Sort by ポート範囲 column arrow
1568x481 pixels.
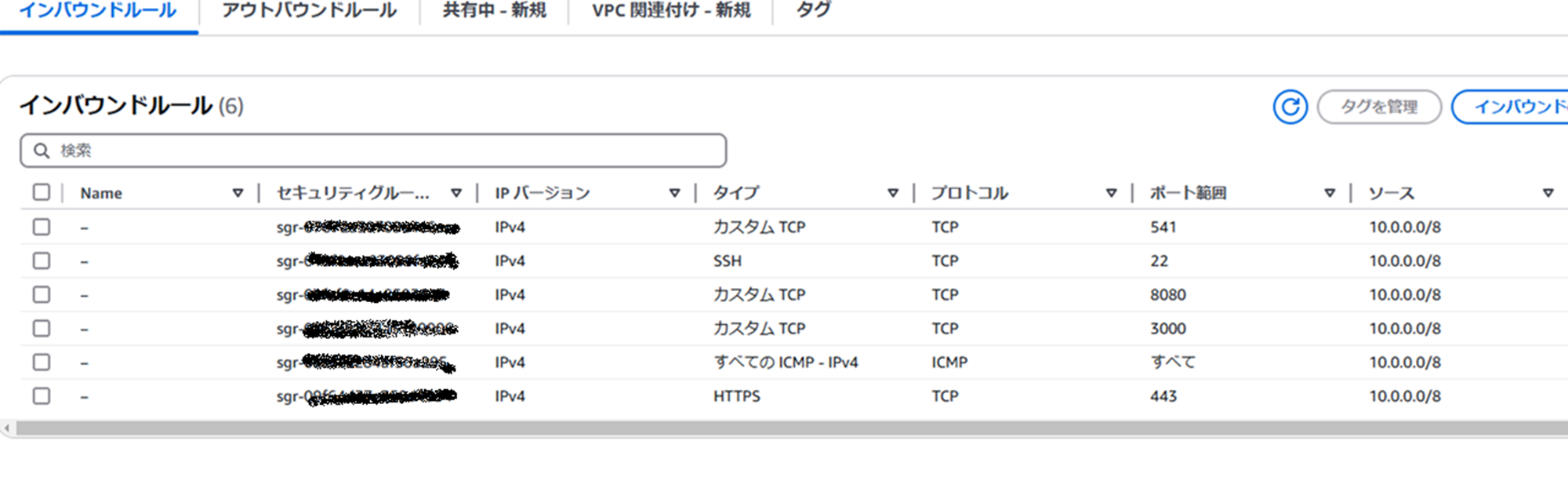point(1330,193)
